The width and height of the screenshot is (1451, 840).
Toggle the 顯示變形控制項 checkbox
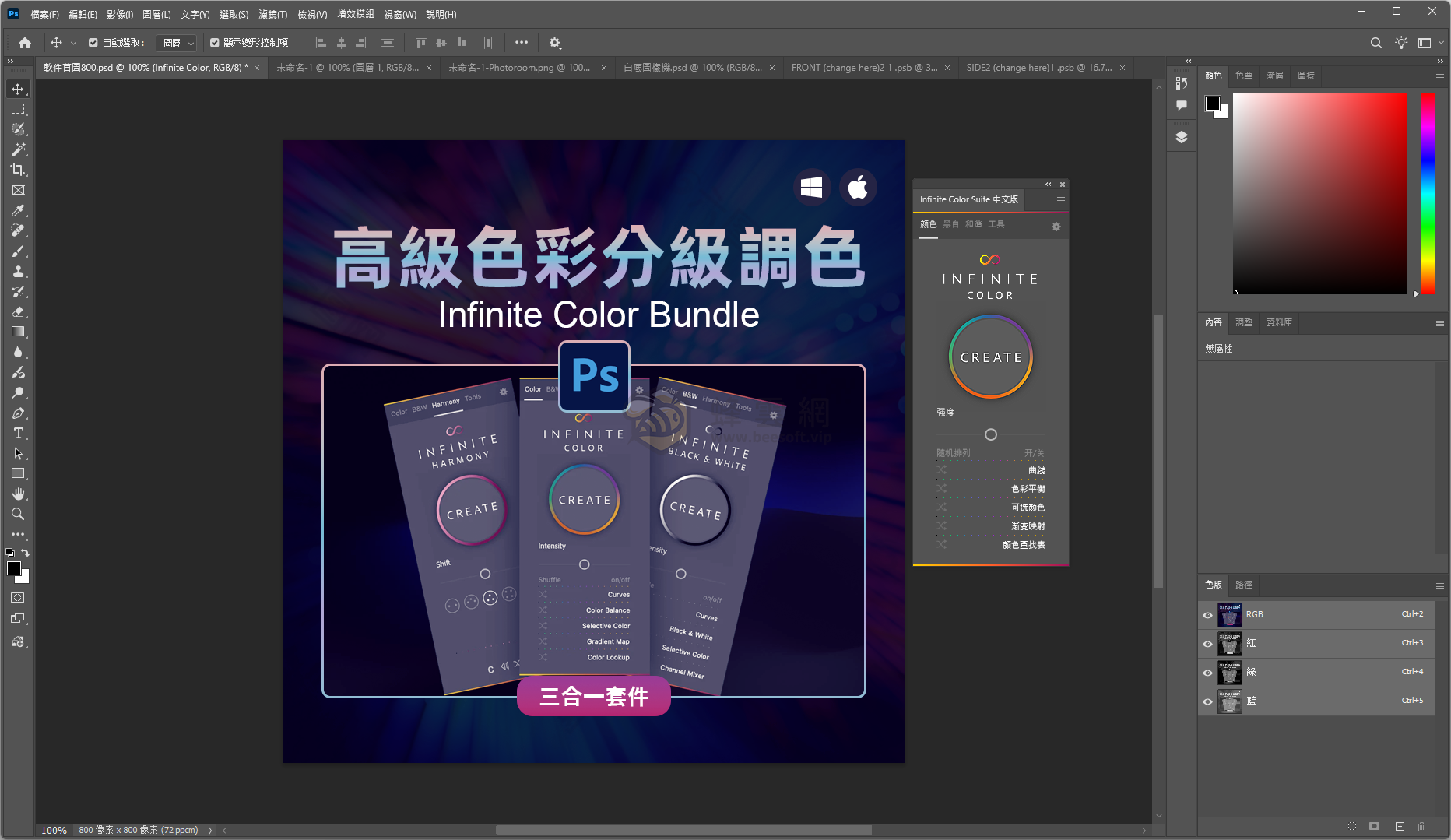pyautogui.click(x=215, y=43)
